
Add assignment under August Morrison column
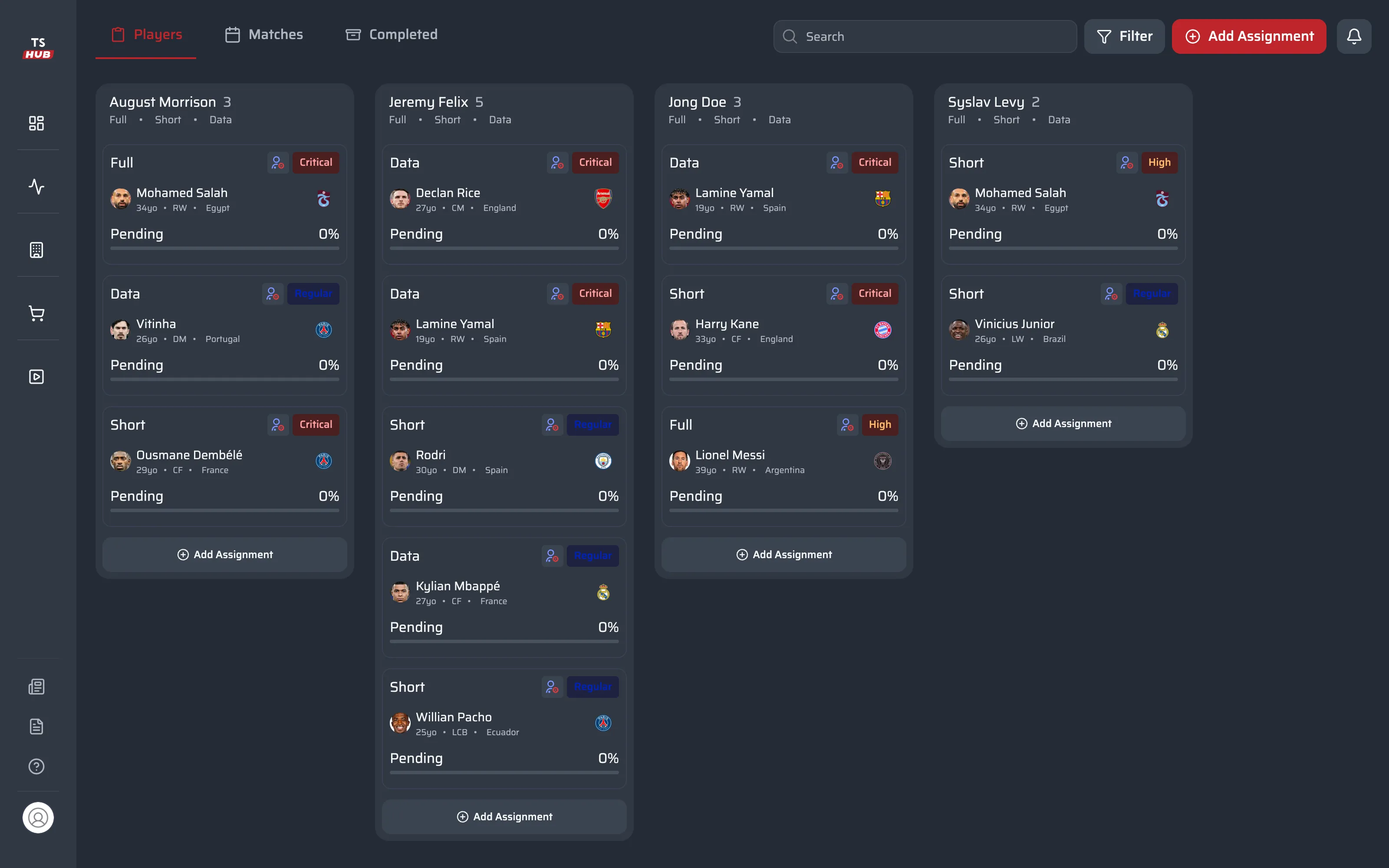pyautogui.click(x=225, y=555)
